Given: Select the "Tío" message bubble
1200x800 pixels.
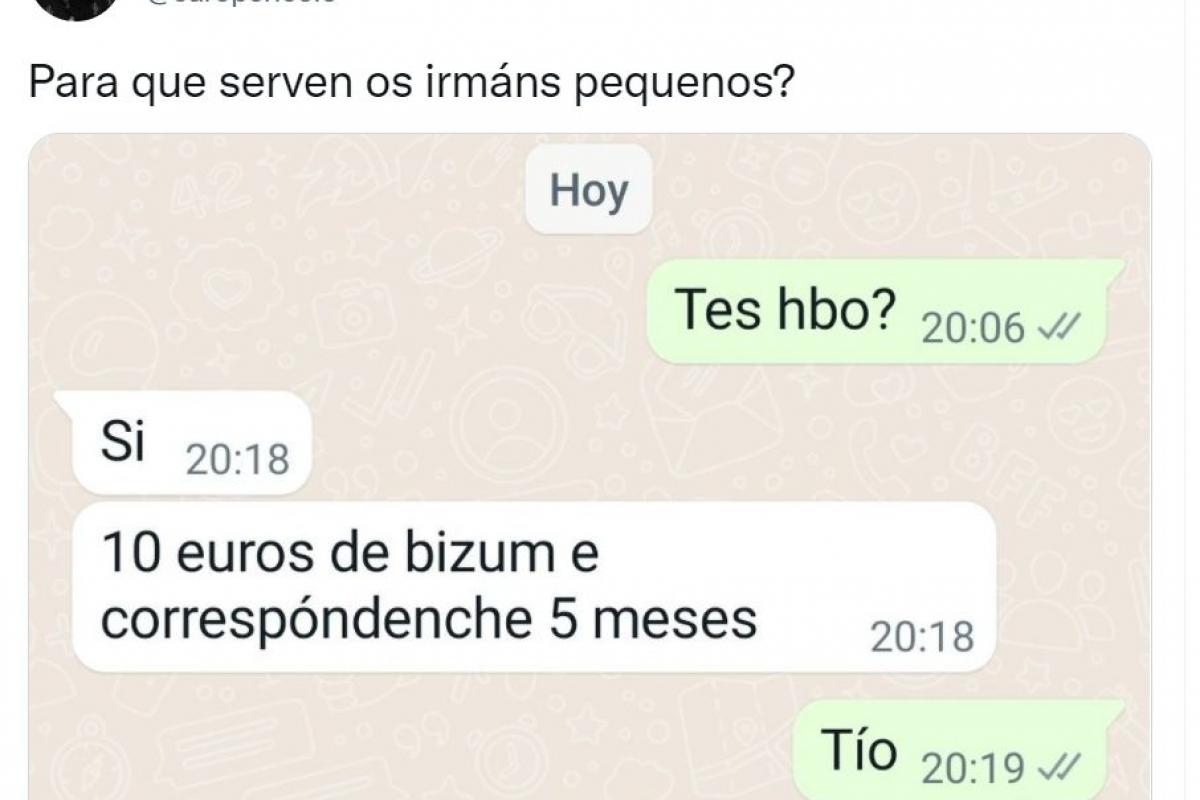Looking at the screenshot, I should (949, 750).
